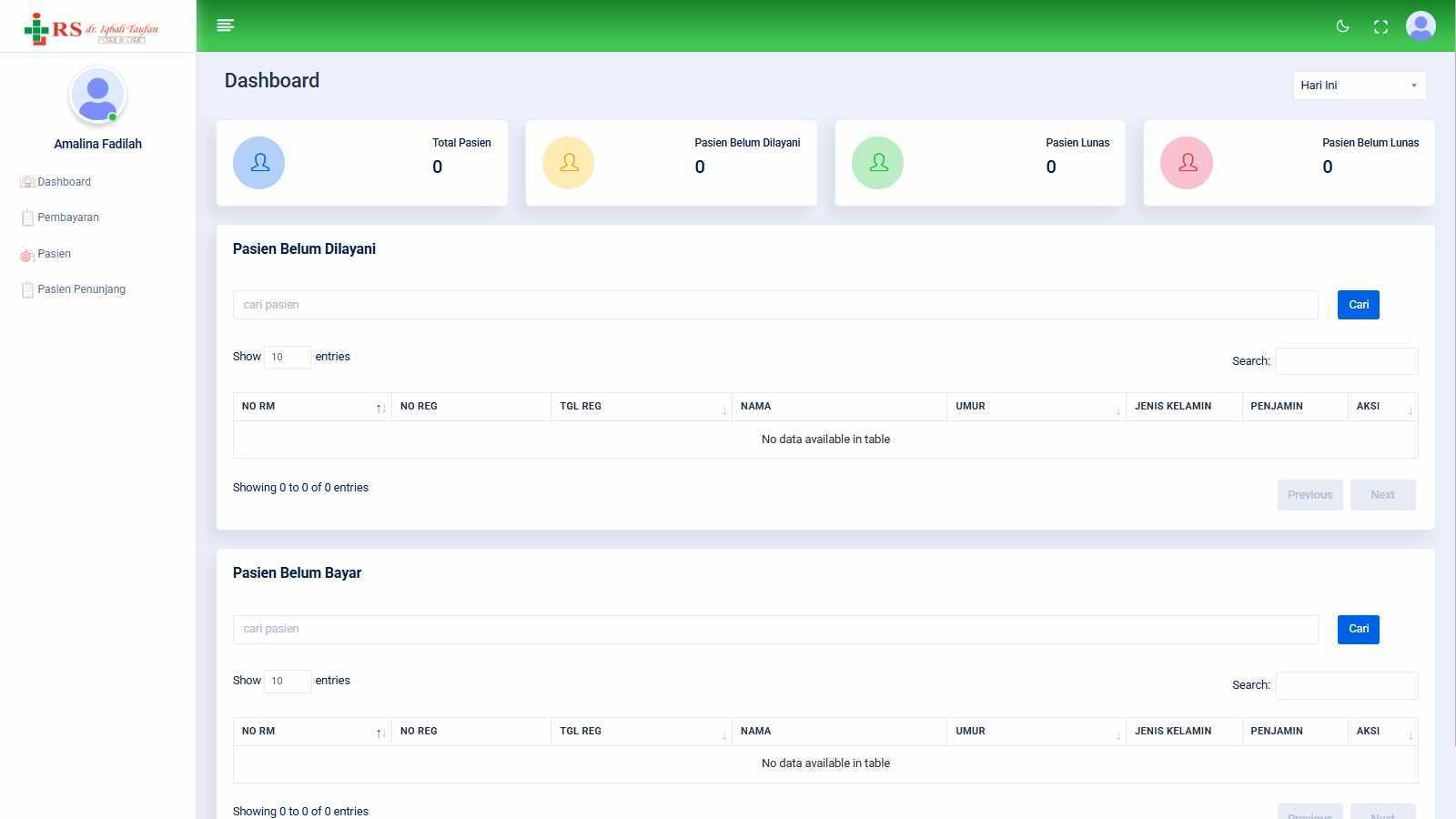Sort Pasien Belum Dilayani by AKSI
The image size is (1456, 819).
click(1383, 407)
